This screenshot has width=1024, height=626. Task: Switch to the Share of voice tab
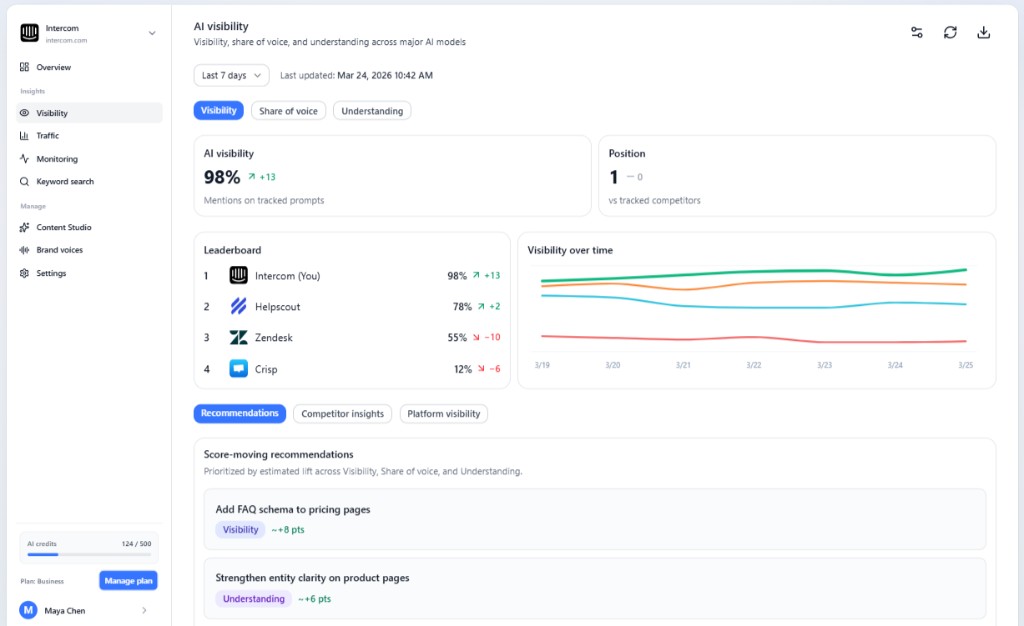tap(288, 111)
